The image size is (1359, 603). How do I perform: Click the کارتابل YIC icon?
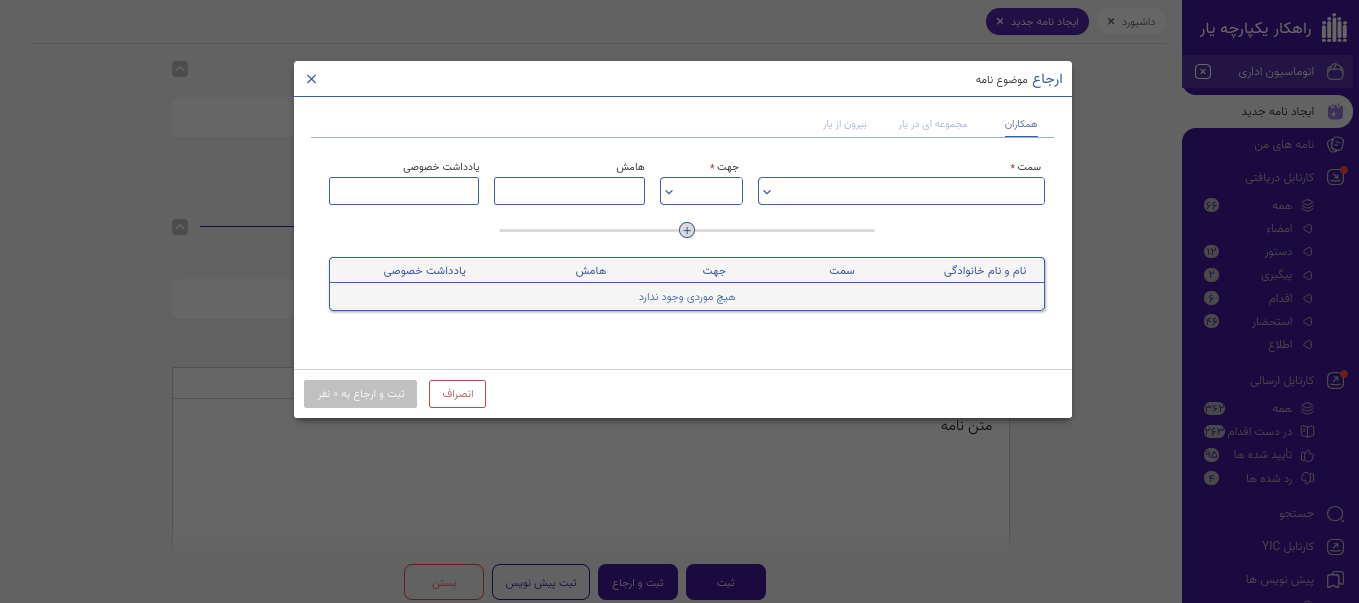coord(1335,547)
